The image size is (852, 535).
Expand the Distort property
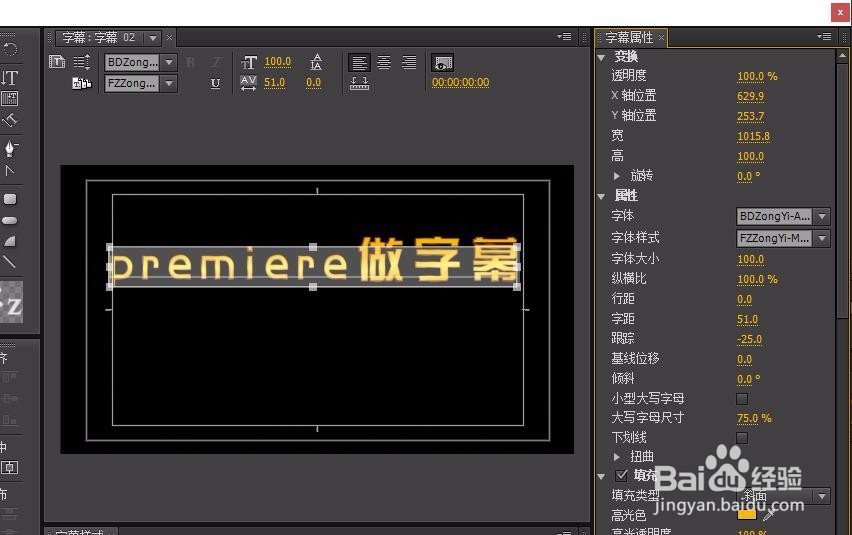617,457
